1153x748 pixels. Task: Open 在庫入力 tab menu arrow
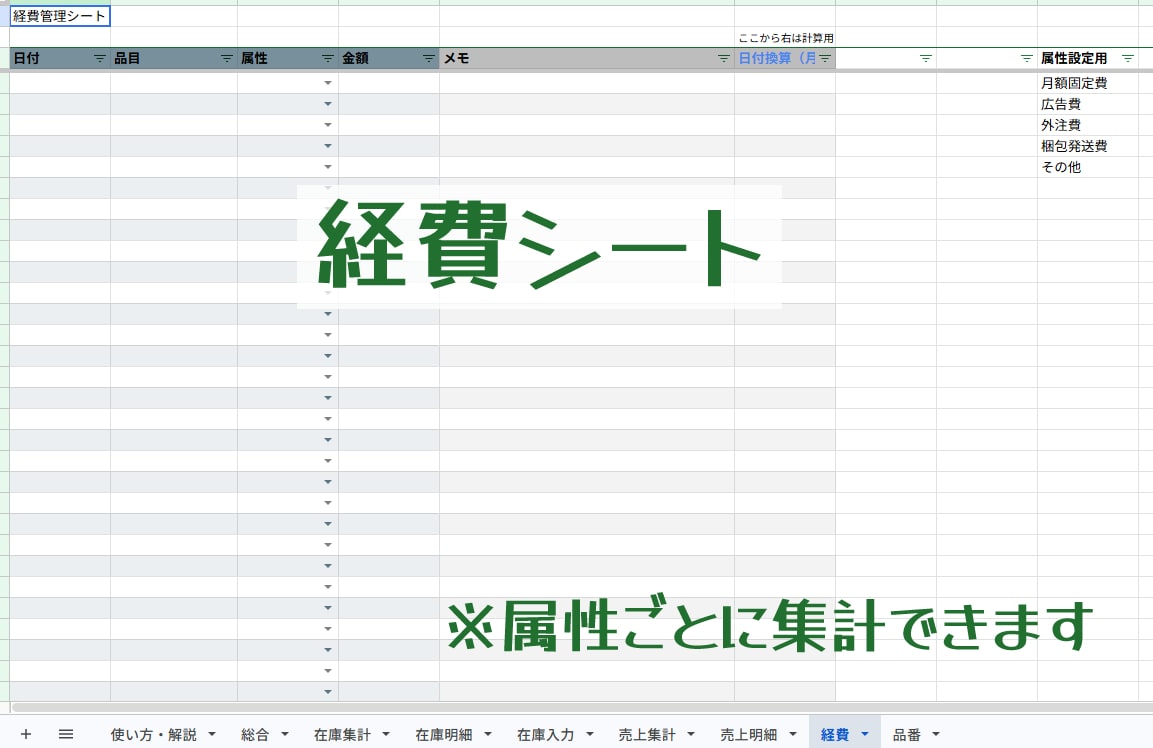[590, 734]
